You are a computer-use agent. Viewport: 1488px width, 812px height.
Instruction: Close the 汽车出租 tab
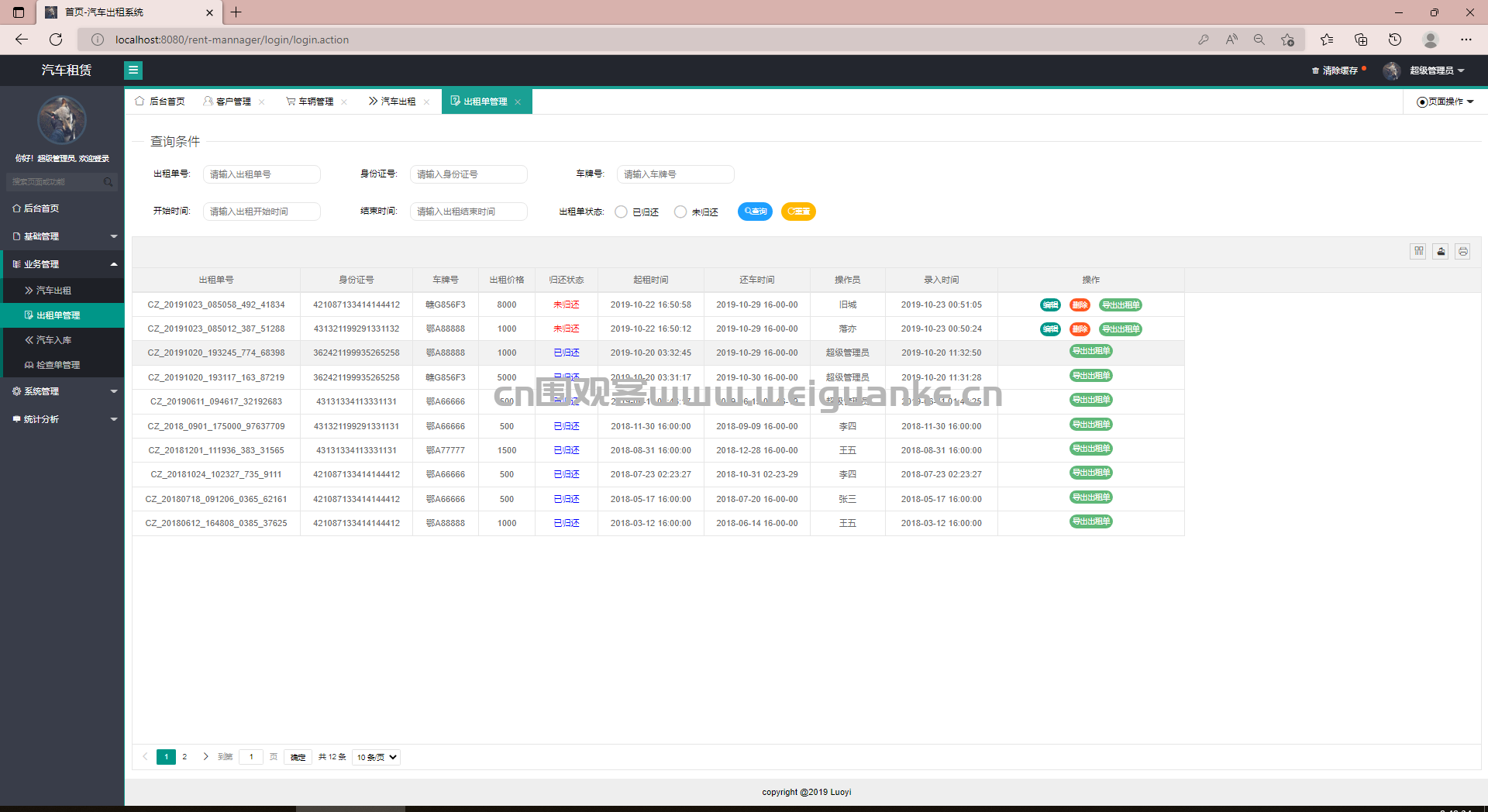426,102
